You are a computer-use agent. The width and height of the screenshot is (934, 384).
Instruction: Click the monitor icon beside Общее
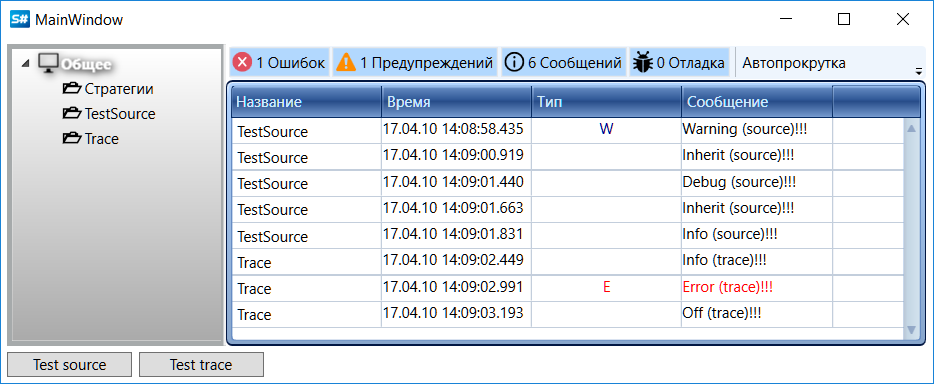pyautogui.click(x=48, y=63)
